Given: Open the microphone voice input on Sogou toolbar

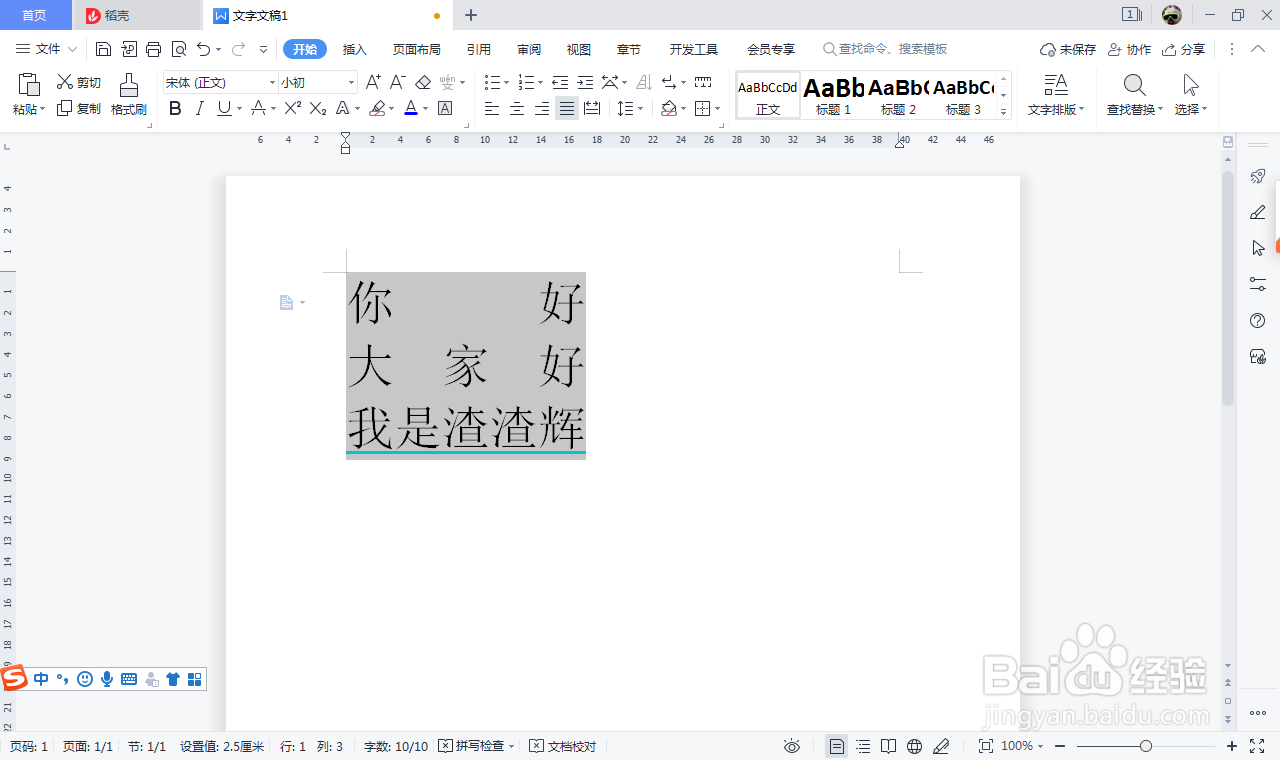Looking at the screenshot, I should click(107, 679).
